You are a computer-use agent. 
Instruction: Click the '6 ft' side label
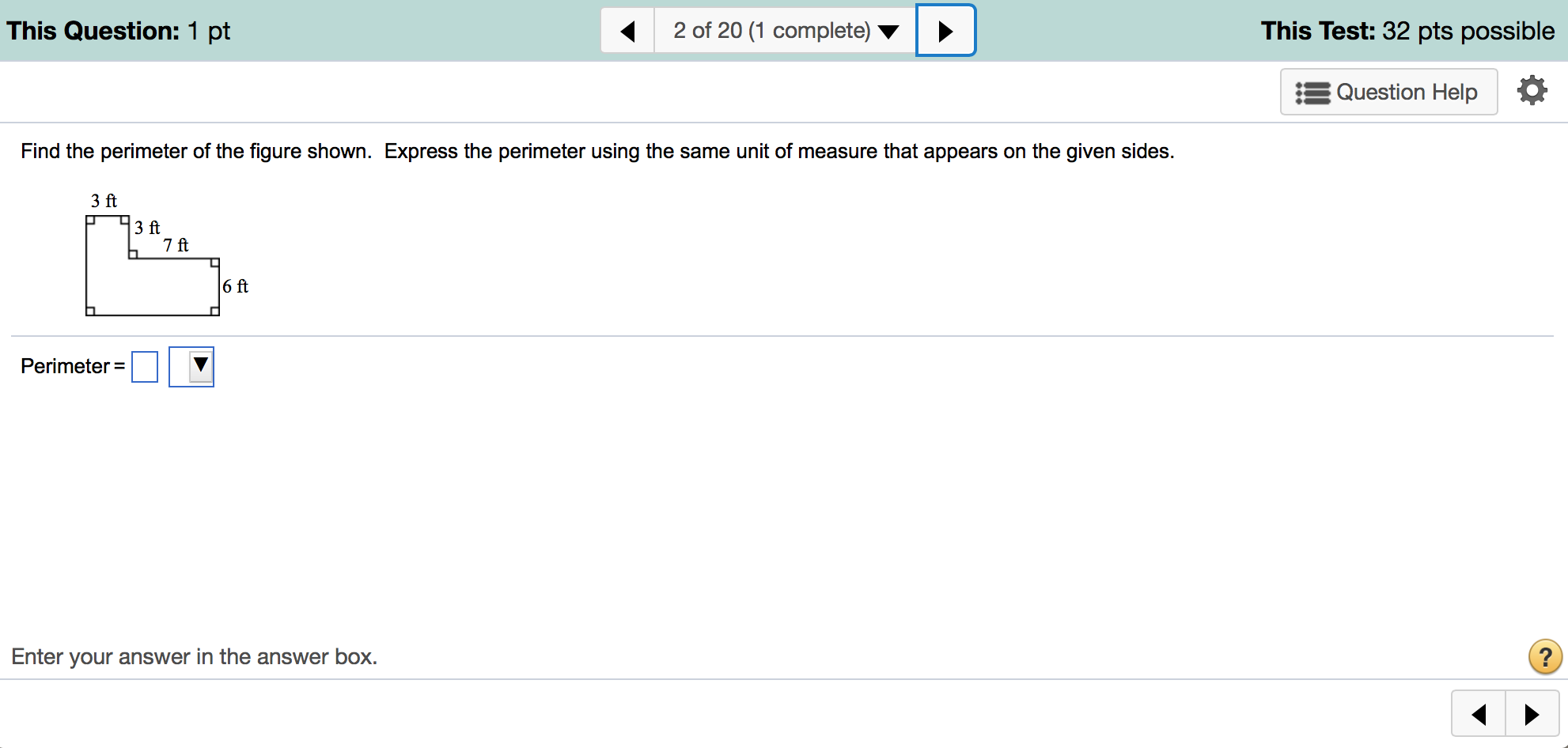tap(235, 286)
